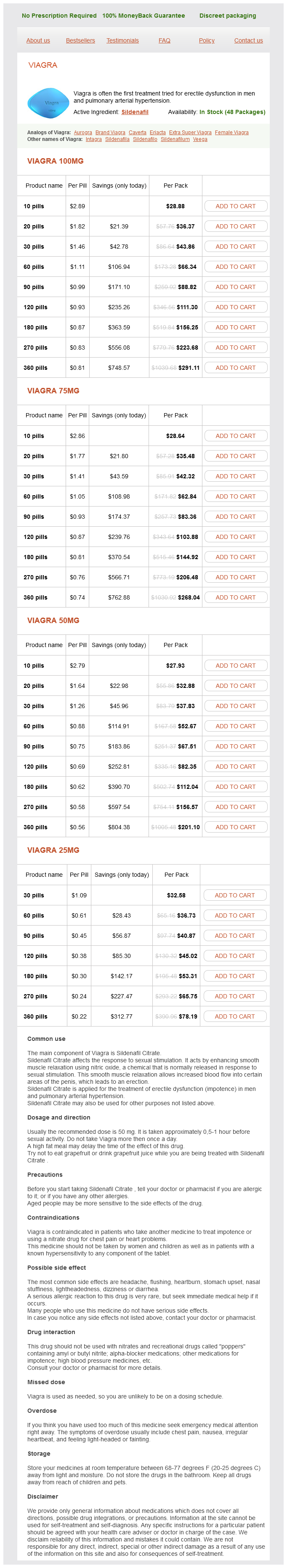Open the About us menu link

pyautogui.click(x=38, y=41)
